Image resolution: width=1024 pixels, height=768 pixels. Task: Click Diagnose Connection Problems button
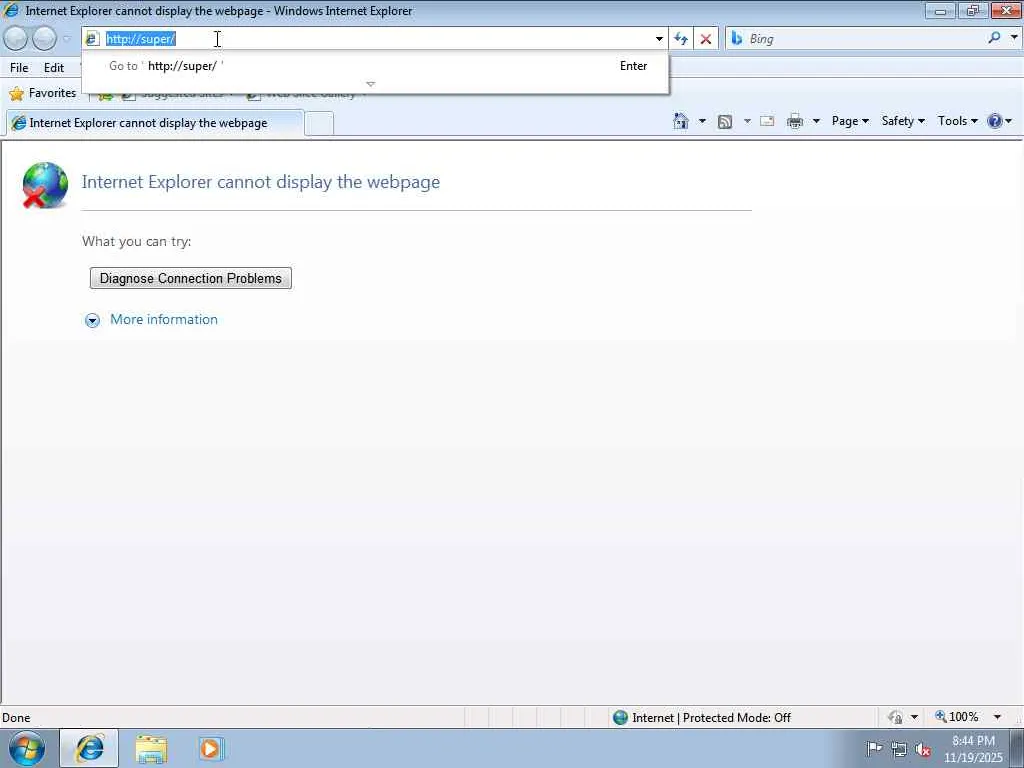[191, 278]
